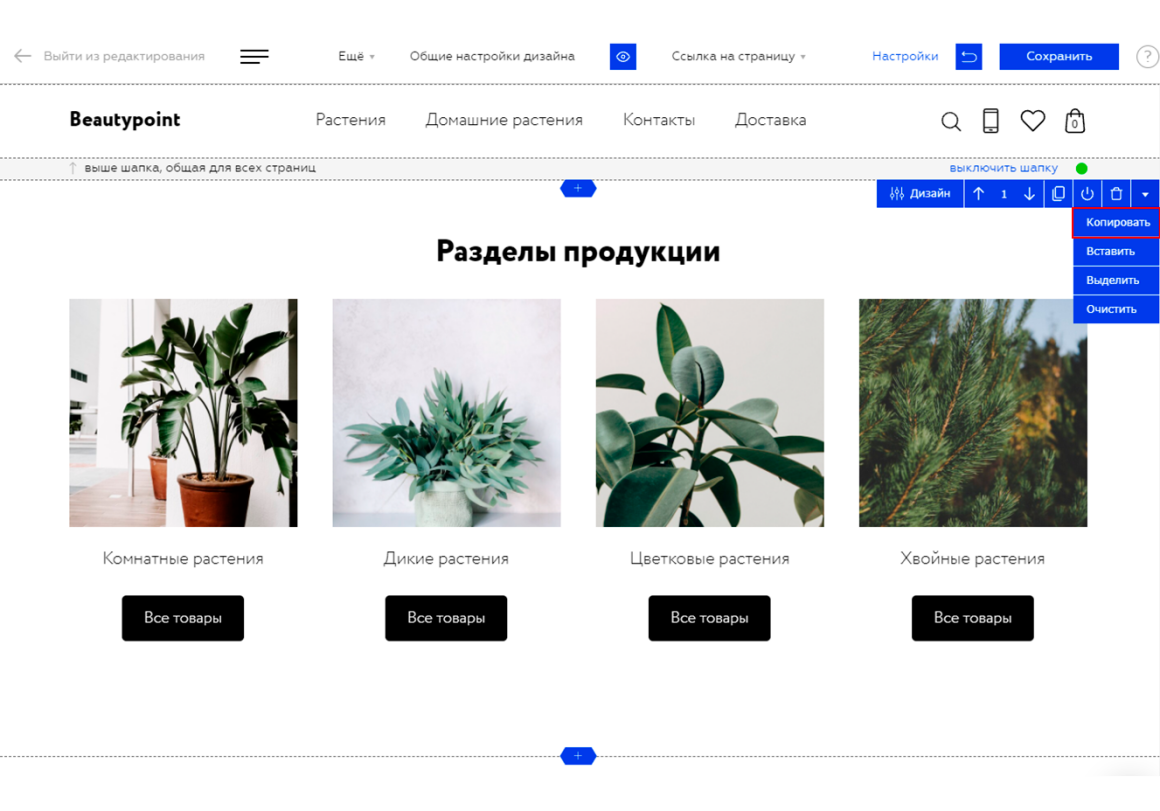Select the Цветковые растения plant image
Viewport: 1160px width, 811px height.
pos(710,413)
